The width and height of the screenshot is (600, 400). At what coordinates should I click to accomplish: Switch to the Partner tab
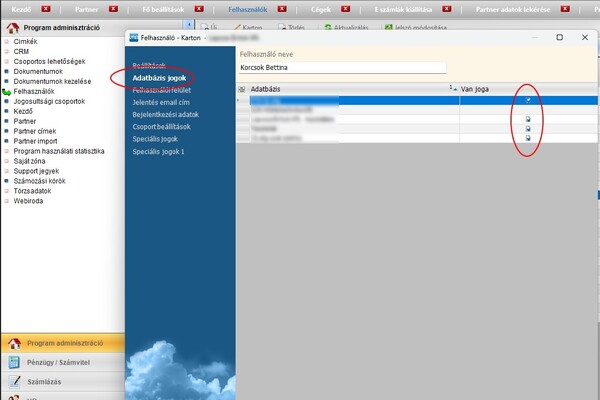point(86,9)
